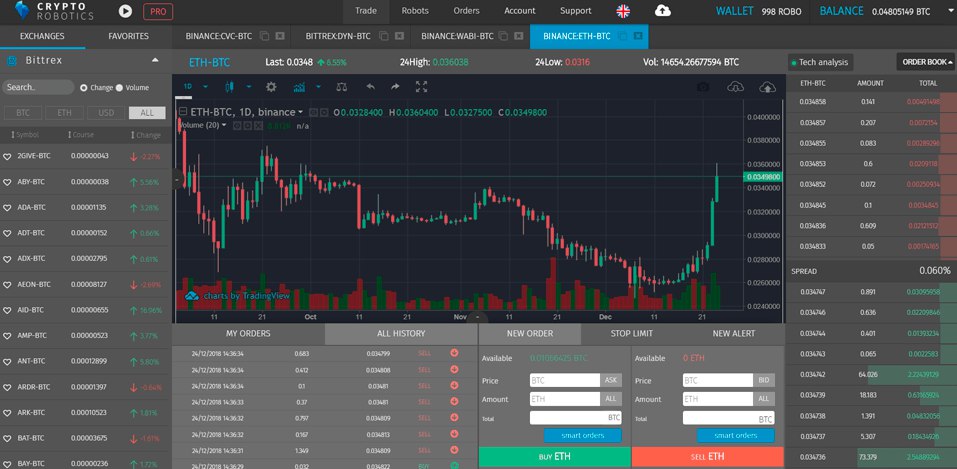Click the candlestick chart style icon
957x469 pixels.
click(x=229, y=87)
